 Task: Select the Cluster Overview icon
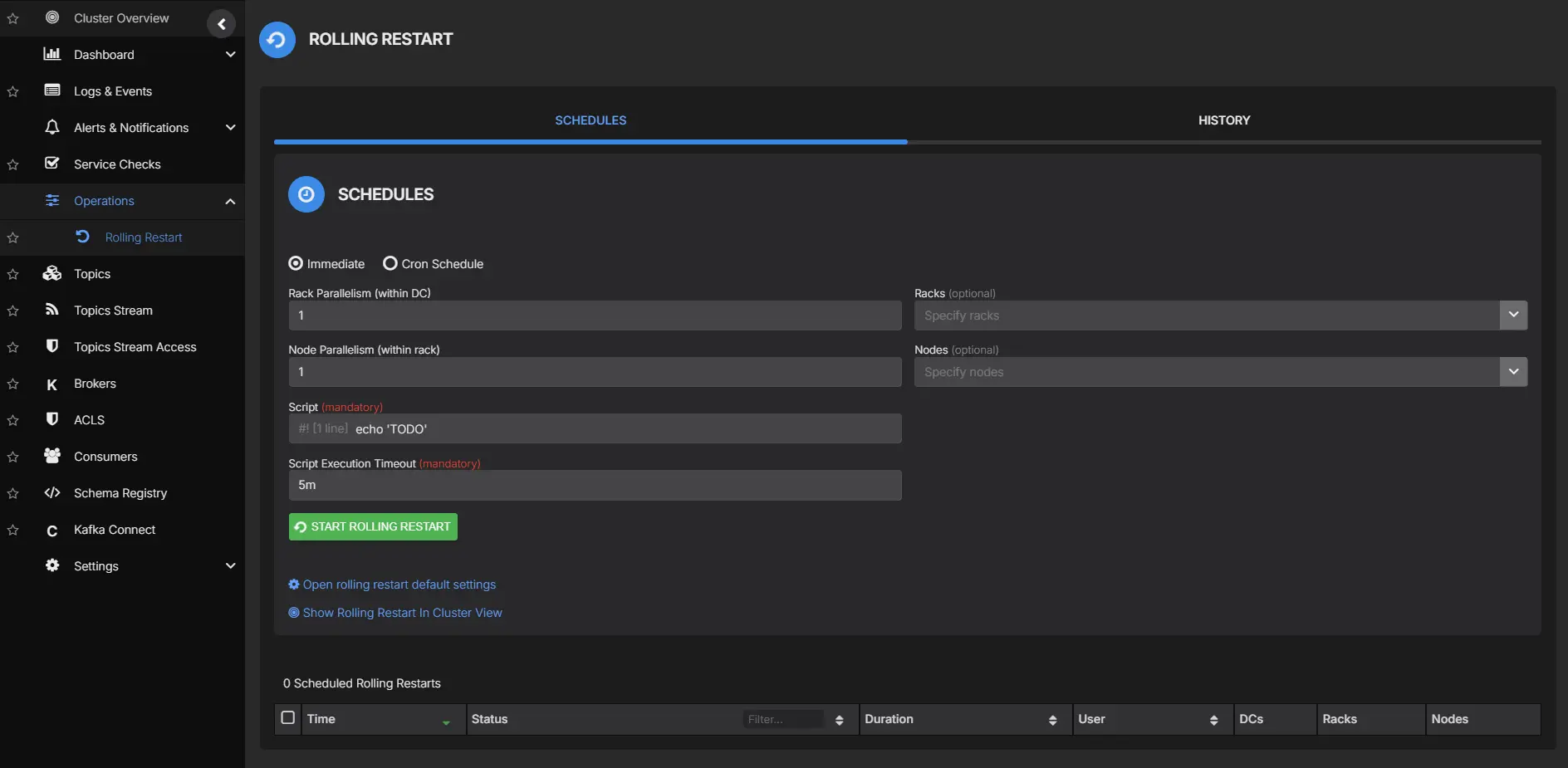pos(51,17)
